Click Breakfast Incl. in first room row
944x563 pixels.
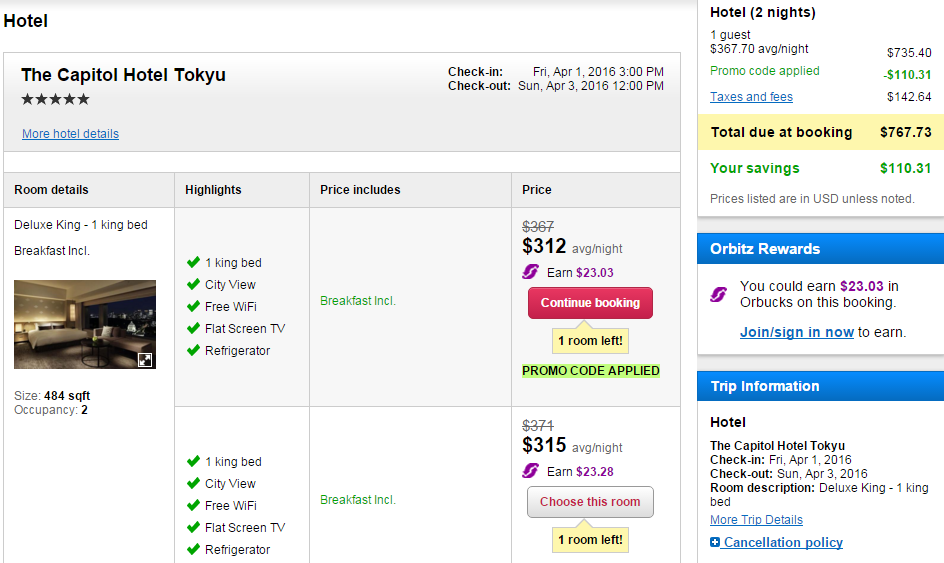coord(358,300)
